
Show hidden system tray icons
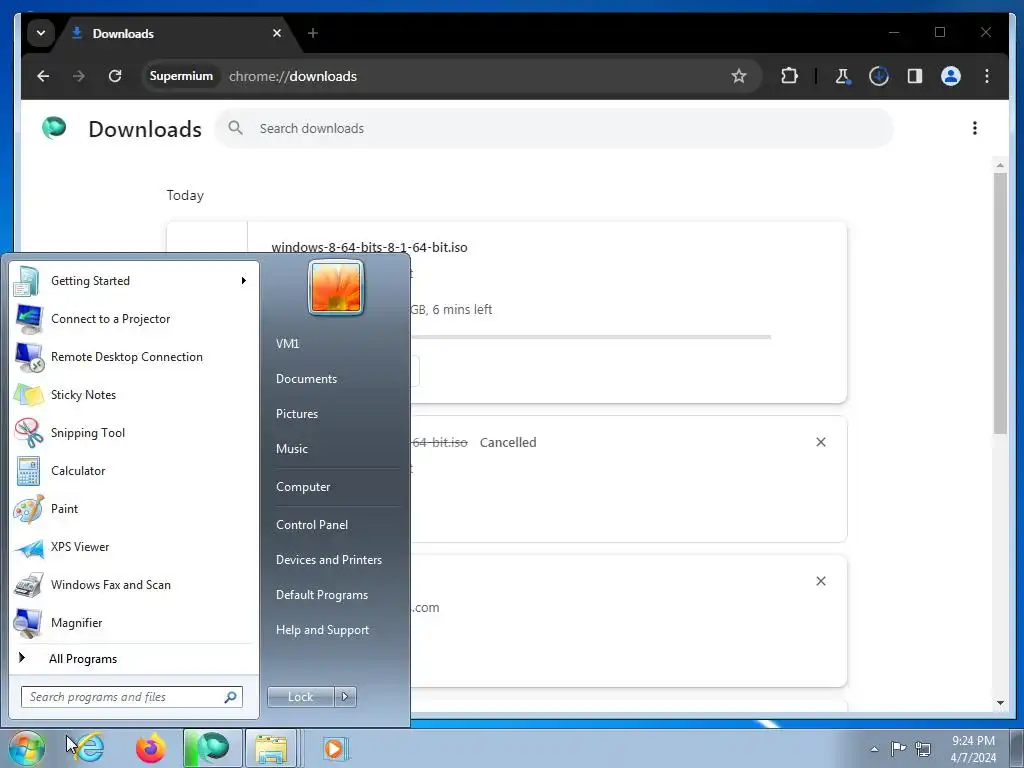(x=874, y=749)
